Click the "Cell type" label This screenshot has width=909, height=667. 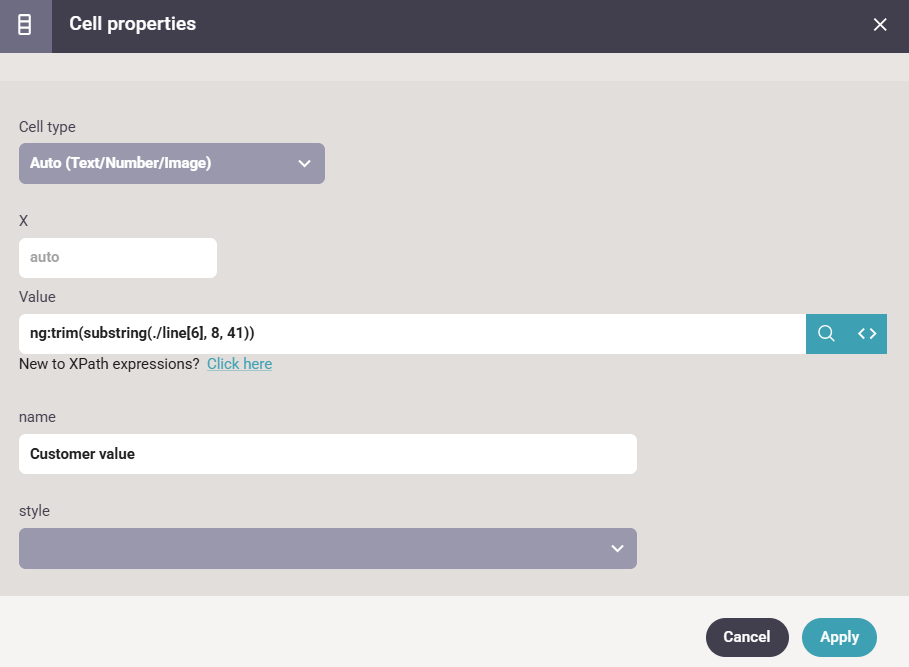47,127
